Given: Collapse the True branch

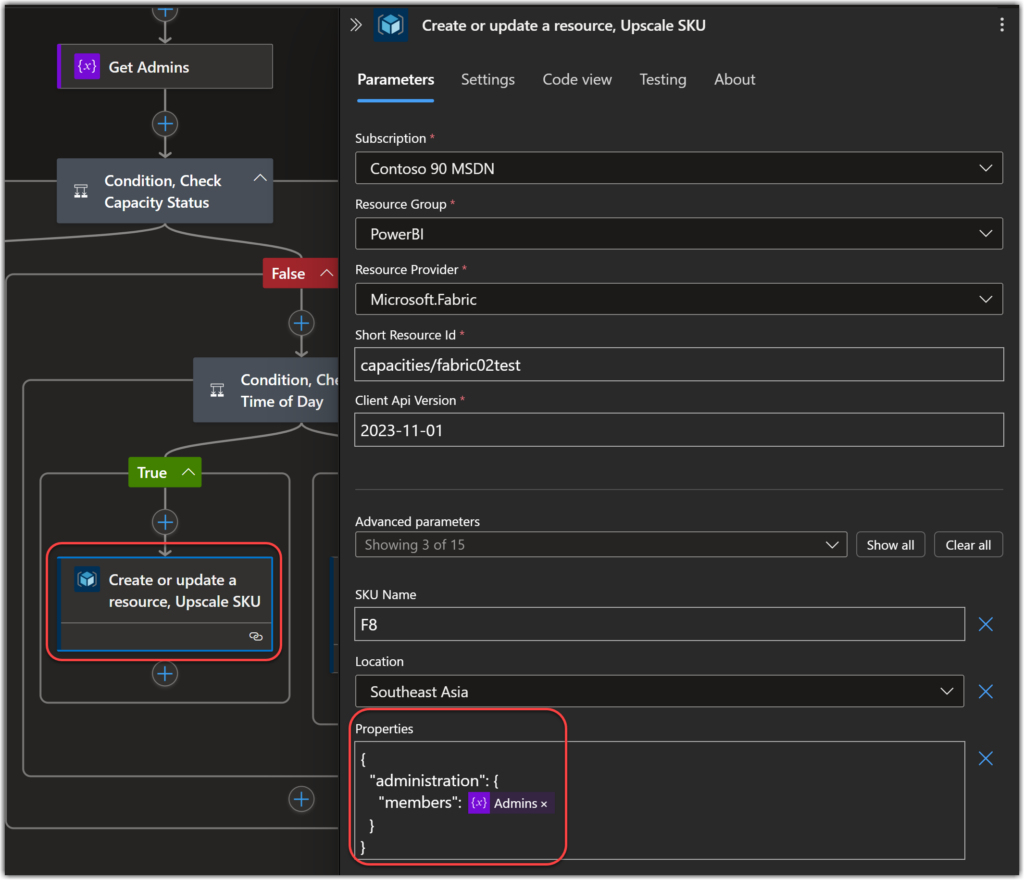Looking at the screenshot, I should click(188, 472).
